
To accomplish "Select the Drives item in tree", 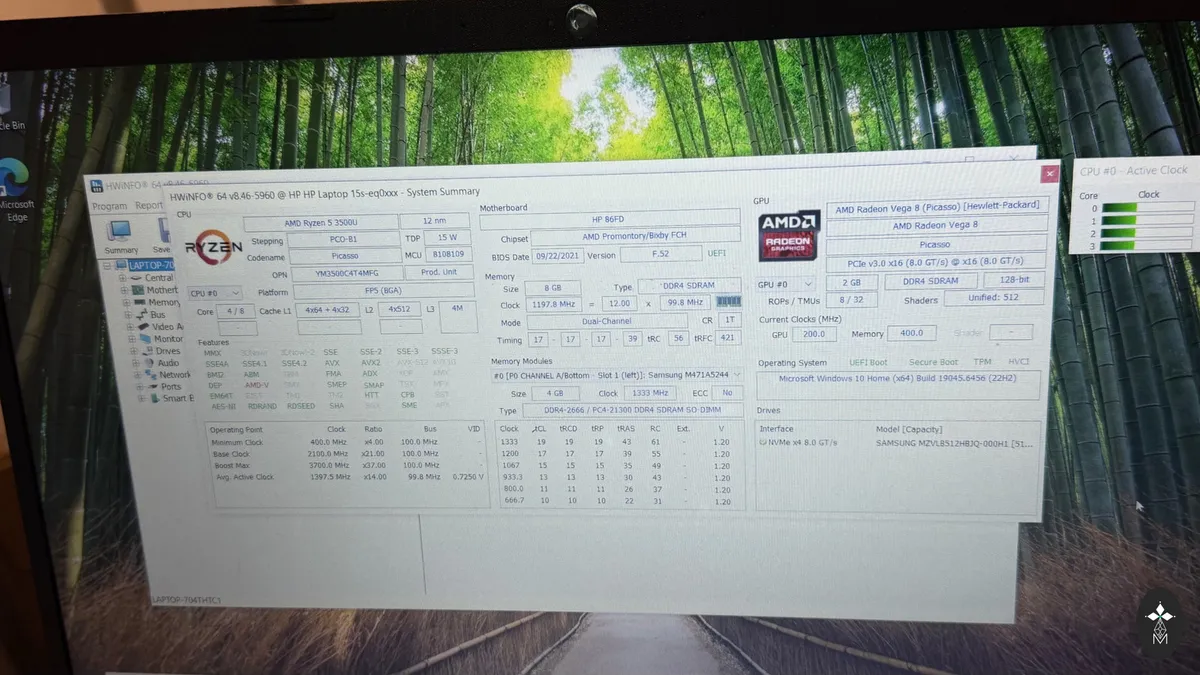I will tap(168, 351).
